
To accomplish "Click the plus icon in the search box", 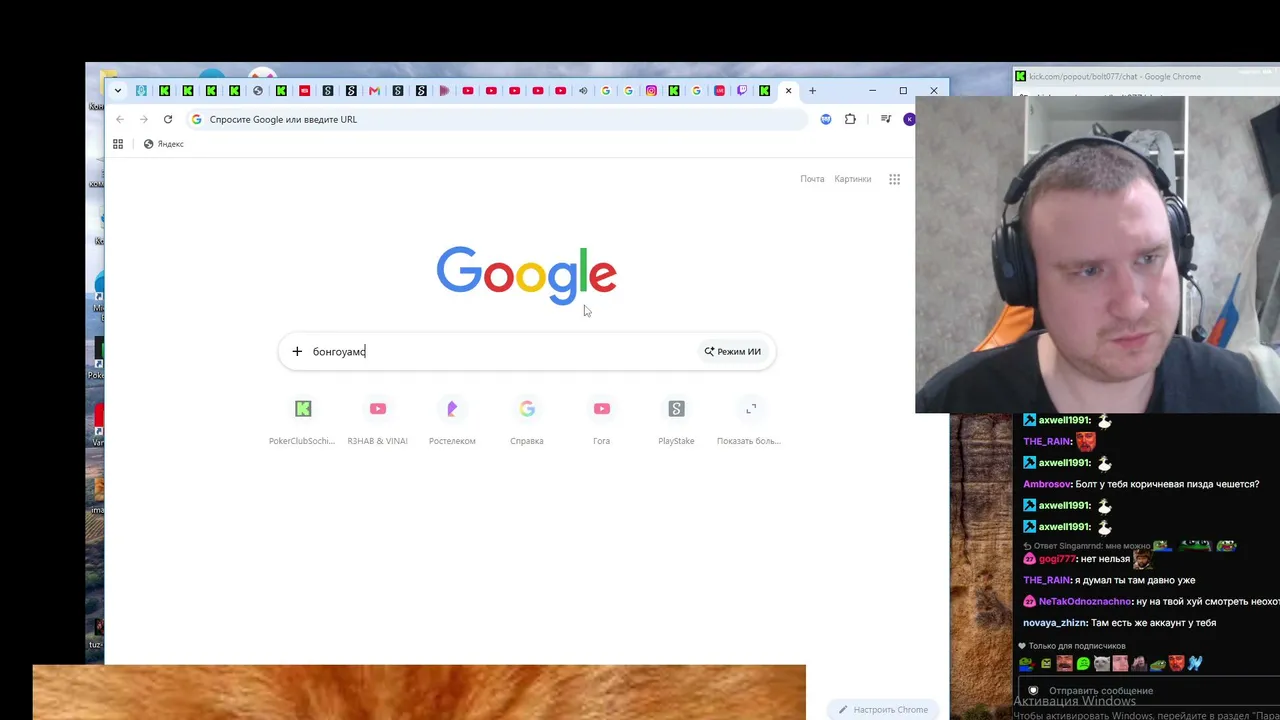I will point(297,351).
